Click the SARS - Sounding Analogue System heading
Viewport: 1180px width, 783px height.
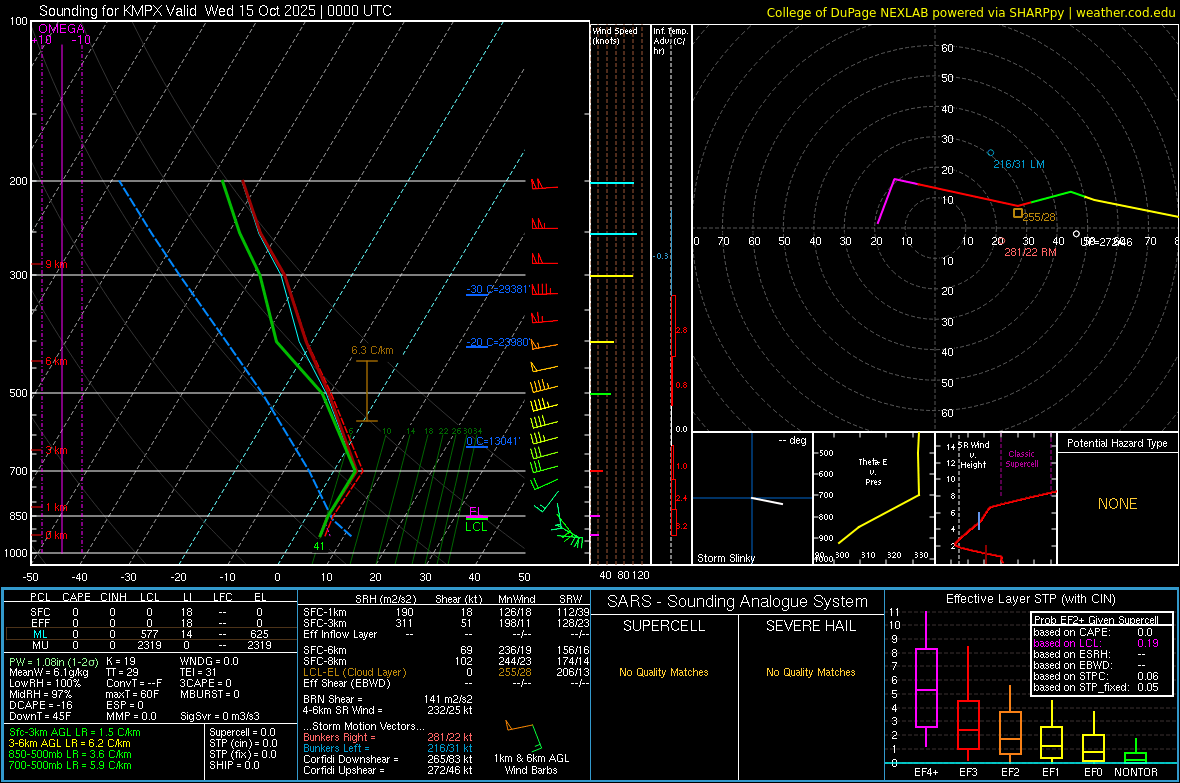point(738,602)
